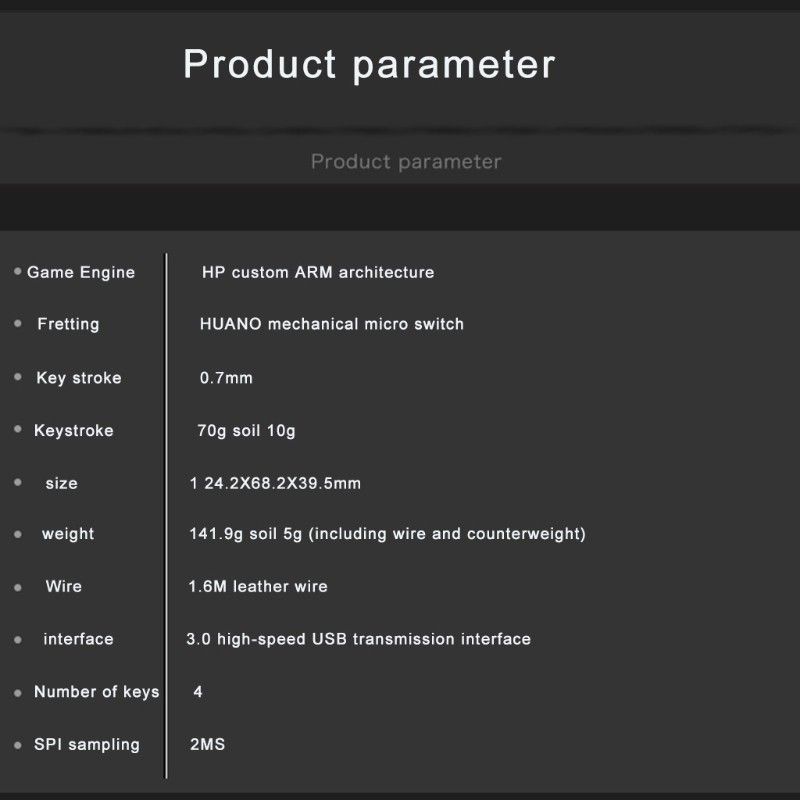Click the "SPI sampling" label
The image size is (800, 800).
coord(87,745)
